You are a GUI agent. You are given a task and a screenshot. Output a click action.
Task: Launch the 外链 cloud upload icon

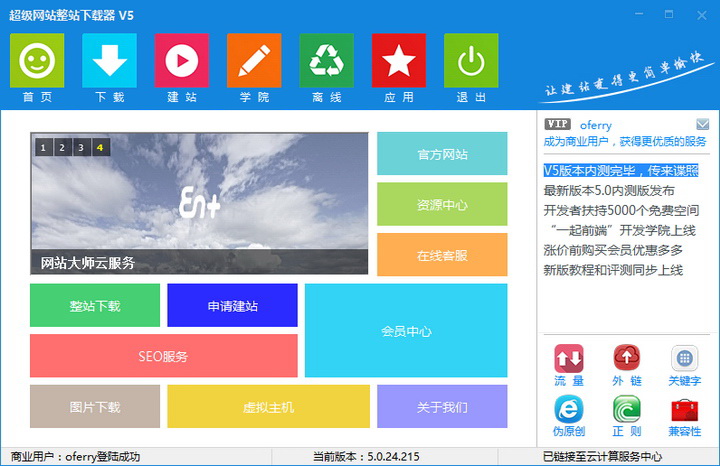627,359
